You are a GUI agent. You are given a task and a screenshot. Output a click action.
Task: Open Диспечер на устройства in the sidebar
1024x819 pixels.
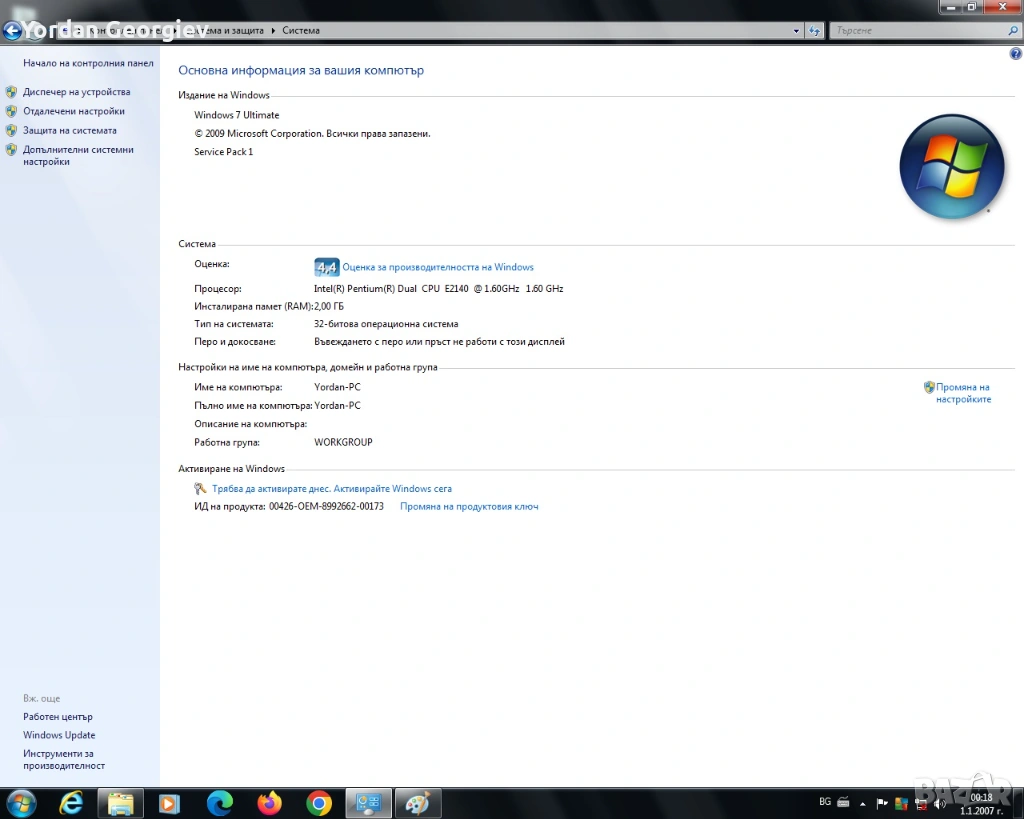click(76, 92)
